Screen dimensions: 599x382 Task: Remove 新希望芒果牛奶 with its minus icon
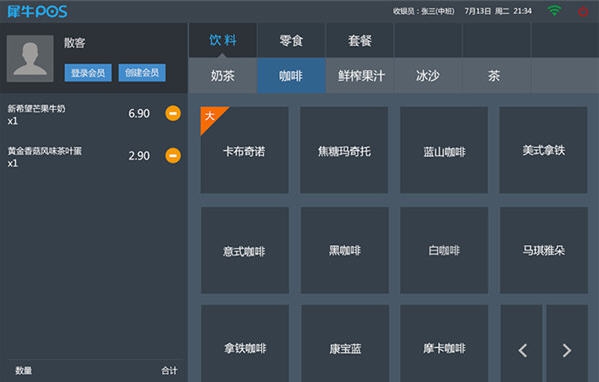[x=173, y=113]
